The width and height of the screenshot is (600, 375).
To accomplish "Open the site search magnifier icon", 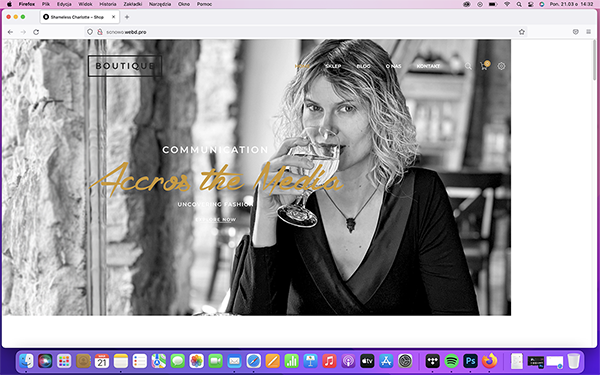I will [x=468, y=66].
